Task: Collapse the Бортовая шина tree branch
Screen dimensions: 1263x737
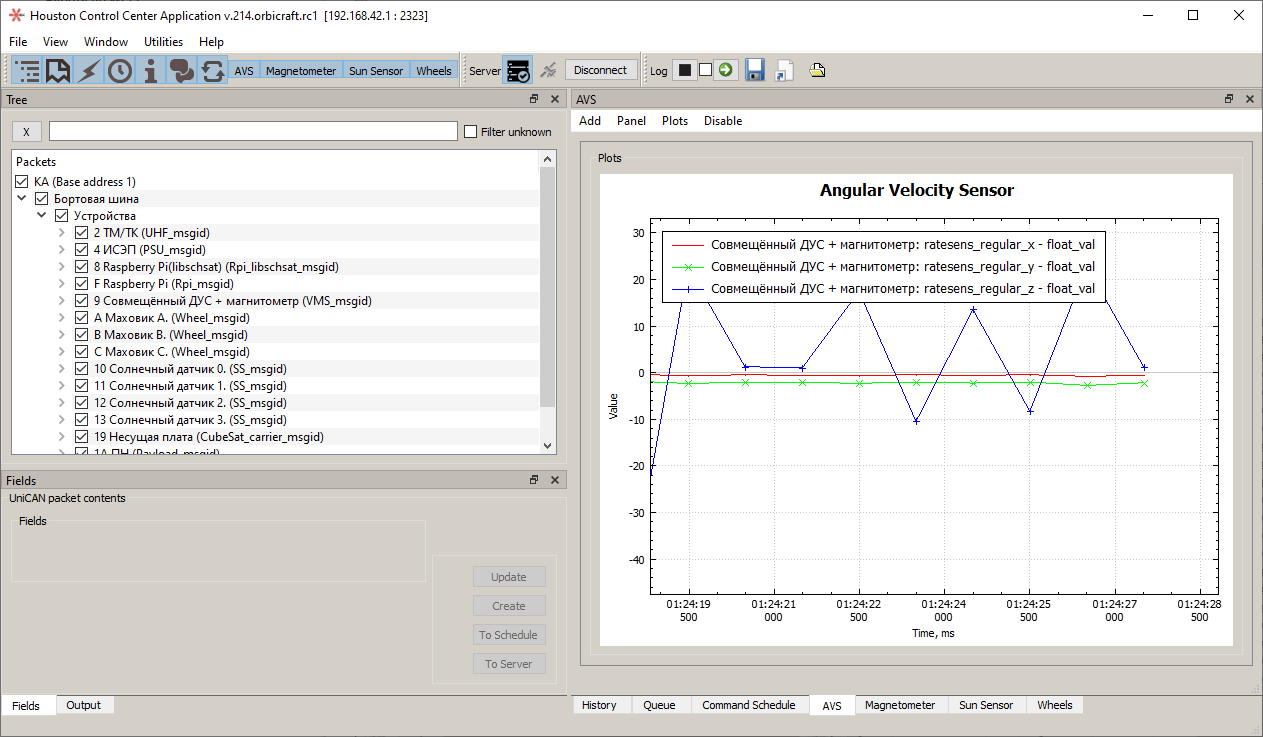Action: coord(22,198)
